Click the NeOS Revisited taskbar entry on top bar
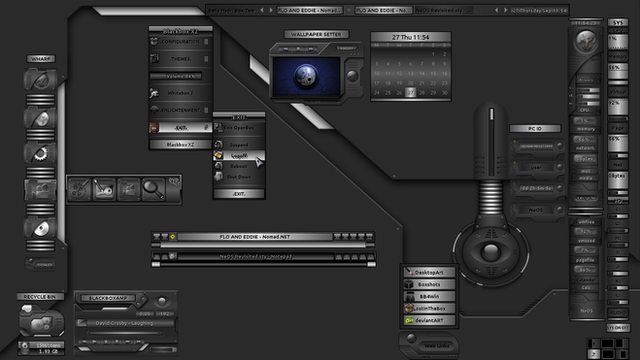The height and width of the screenshot is (360, 640). pos(443,10)
